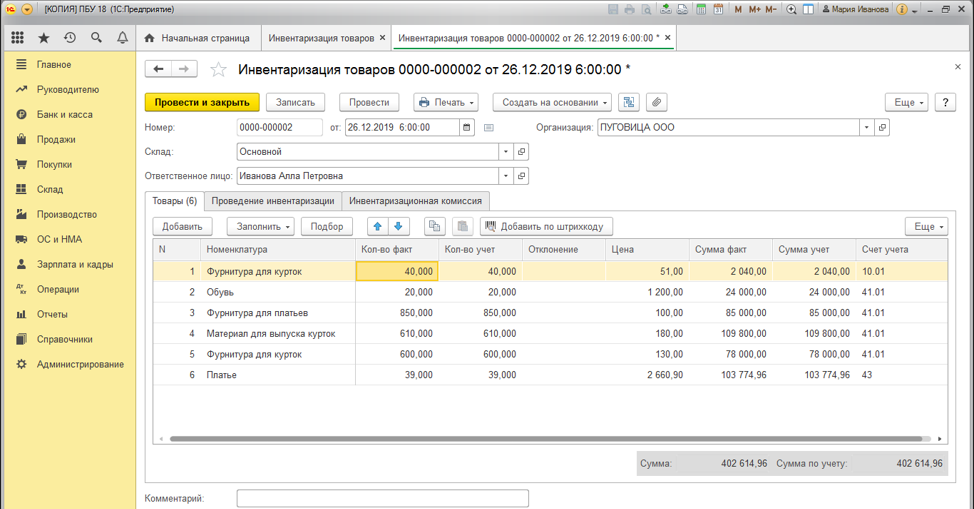Open the History clock icon
The width and height of the screenshot is (974, 509).
pyautogui.click(x=69, y=38)
